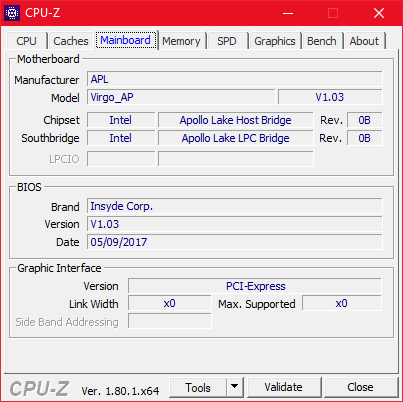Click the Max. Supported x0 value
403x402 pixels.
point(342,304)
